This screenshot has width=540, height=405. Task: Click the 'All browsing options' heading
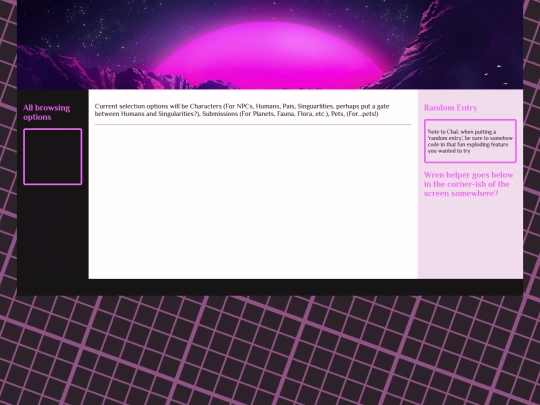pos(46,112)
